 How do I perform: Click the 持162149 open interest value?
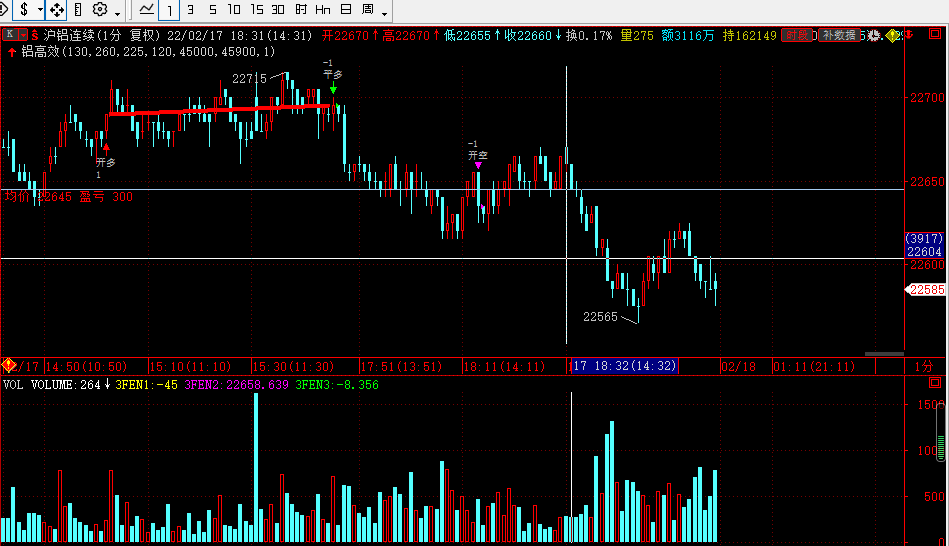point(749,35)
